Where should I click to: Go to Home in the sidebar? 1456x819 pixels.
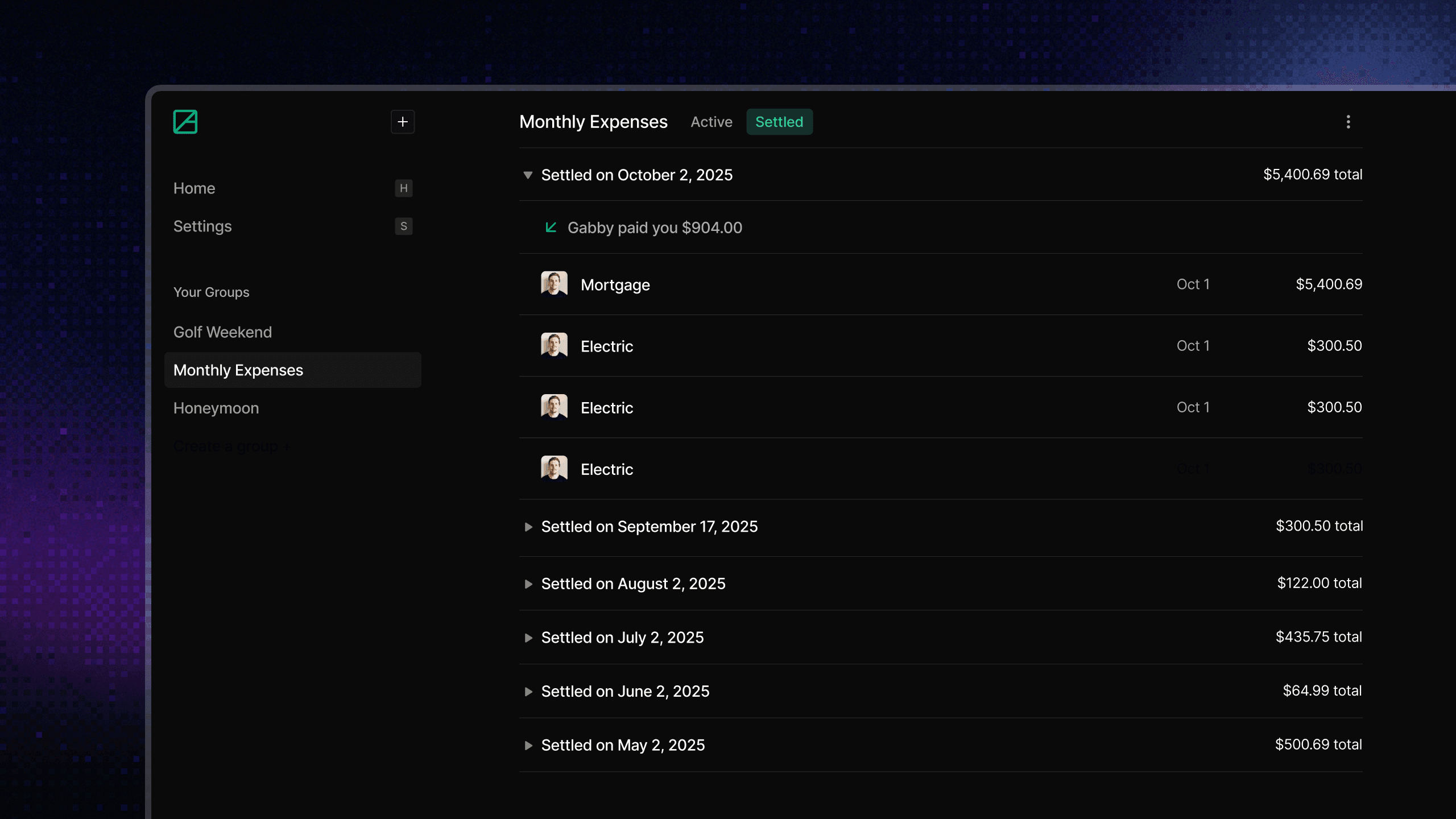195,188
